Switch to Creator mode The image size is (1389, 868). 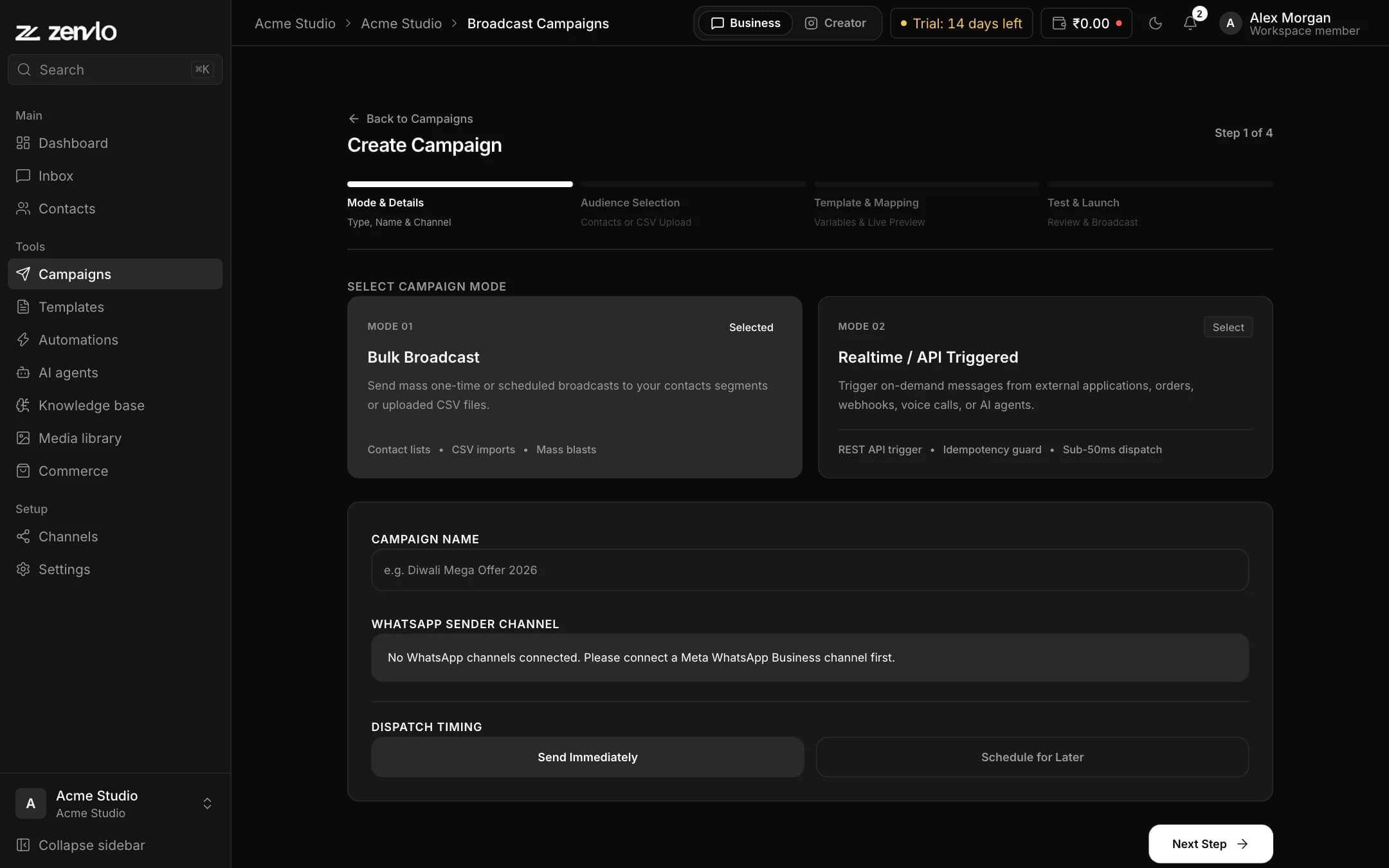tap(835, 23)
